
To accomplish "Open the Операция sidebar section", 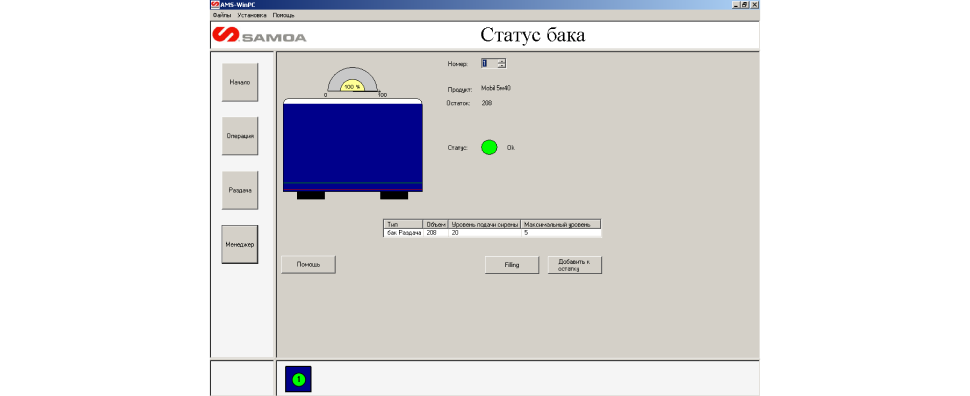I will tap(239, 136).
